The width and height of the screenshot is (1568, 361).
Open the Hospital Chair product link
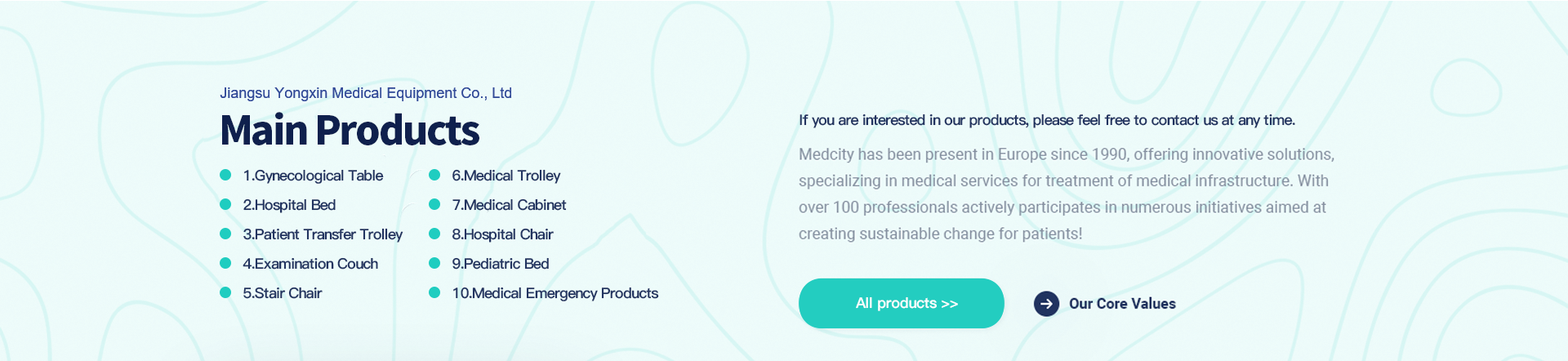coord(502,234)
